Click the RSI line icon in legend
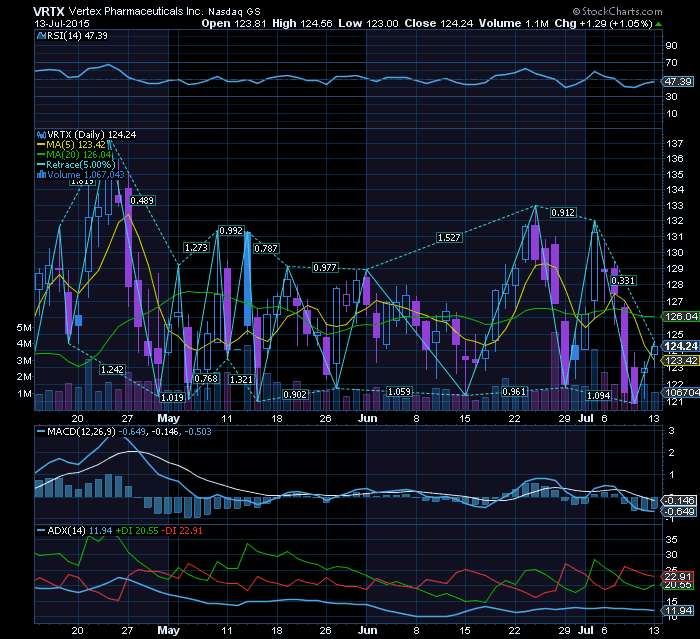The image size is (700, 639). (42, 36)
